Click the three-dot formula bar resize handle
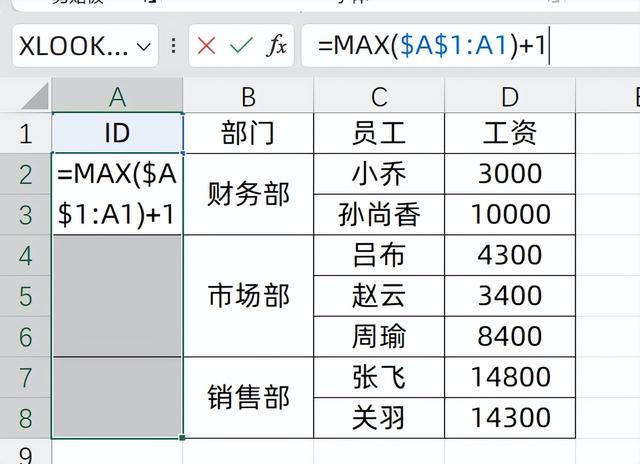640x464 pixels. 174,46
